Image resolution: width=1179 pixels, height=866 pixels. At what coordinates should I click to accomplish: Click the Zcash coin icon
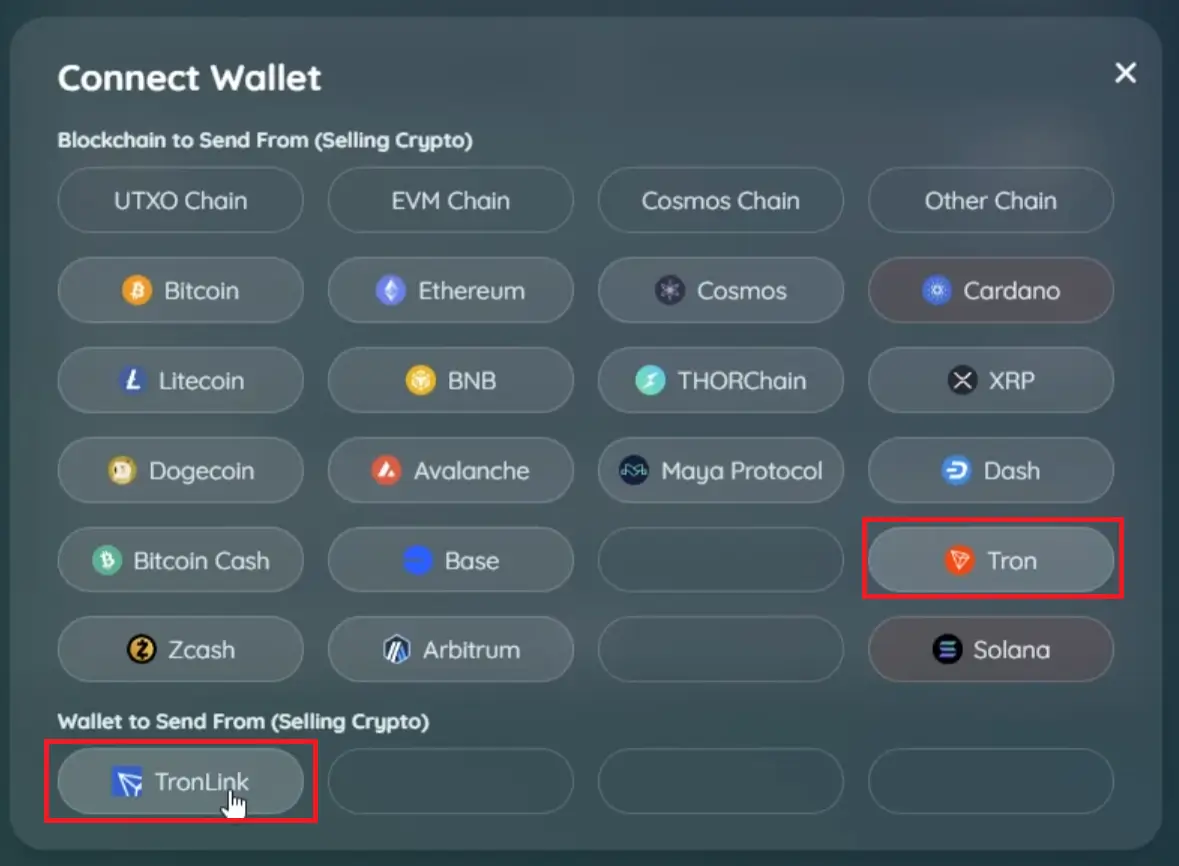coord(142,650)
